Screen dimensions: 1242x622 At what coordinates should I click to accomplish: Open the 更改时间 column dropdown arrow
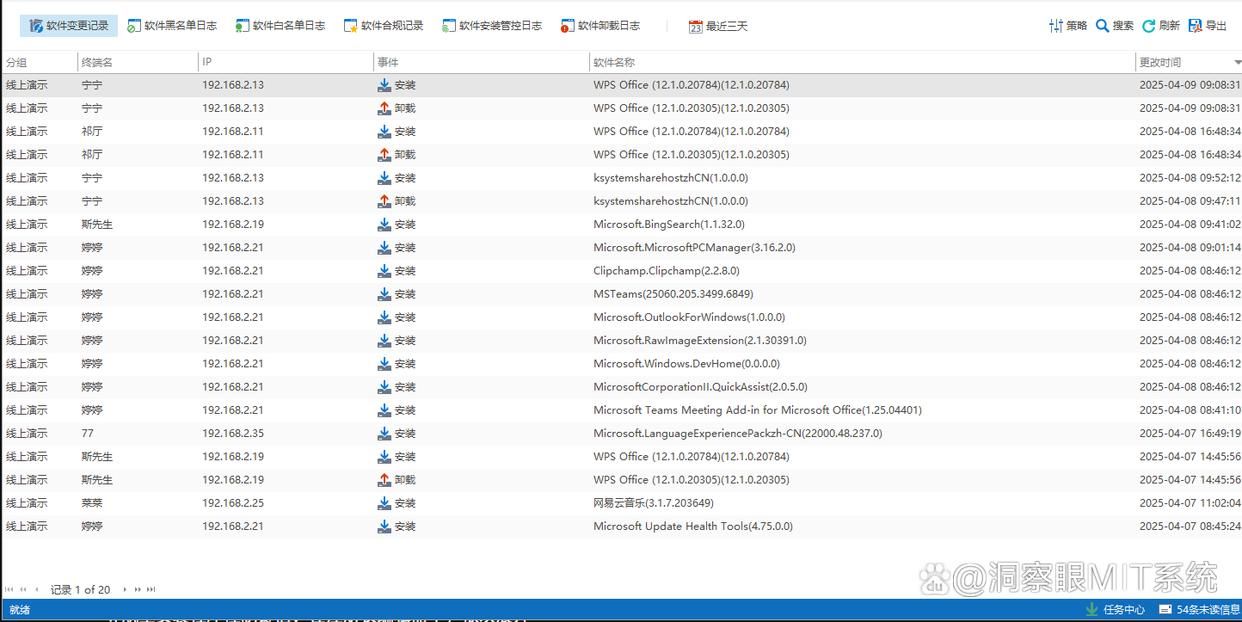pos(1237,63)
